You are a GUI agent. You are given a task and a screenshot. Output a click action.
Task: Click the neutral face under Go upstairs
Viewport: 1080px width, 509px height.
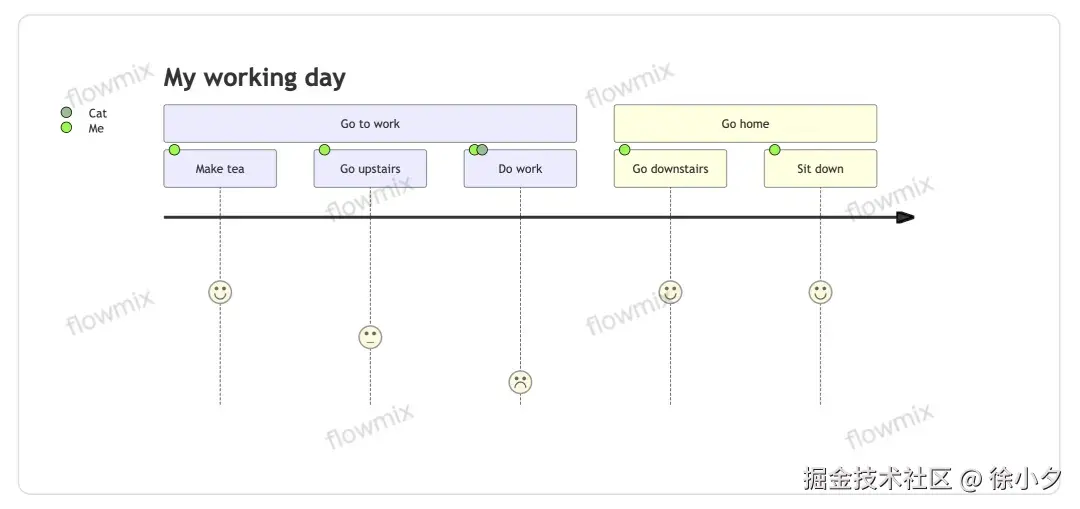[370, 337]
